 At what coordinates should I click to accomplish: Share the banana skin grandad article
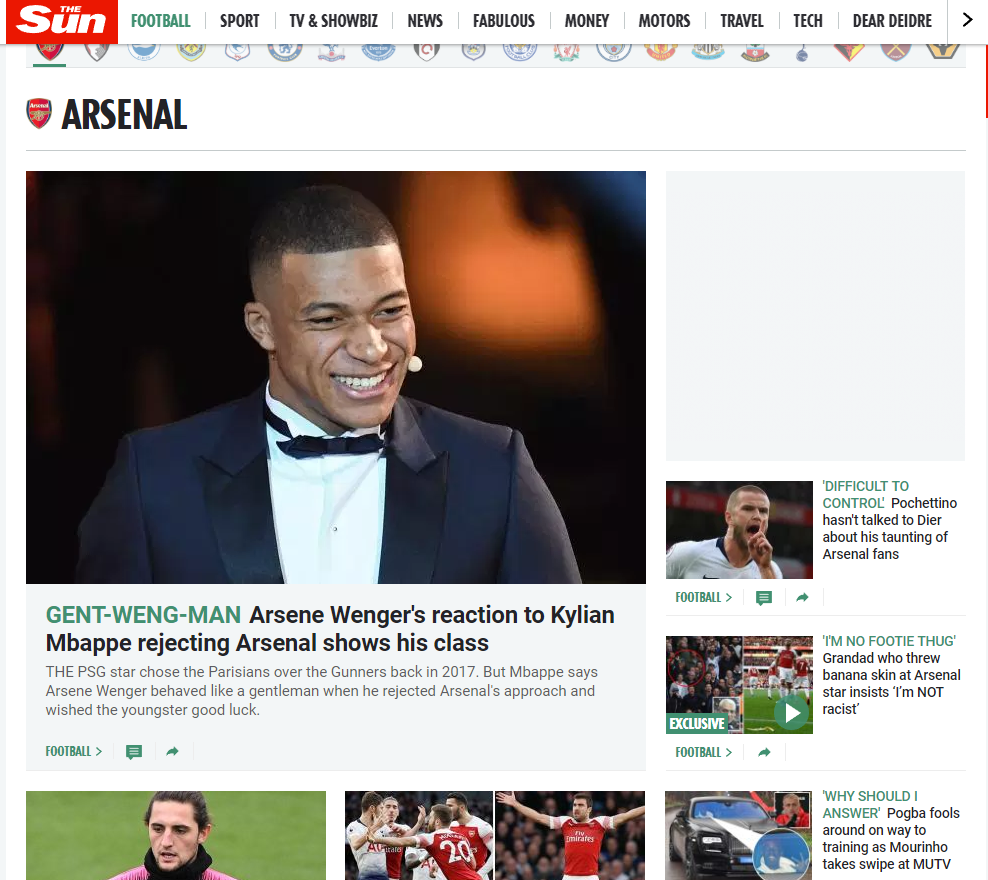pyautogui.click(x=764, y=752)
